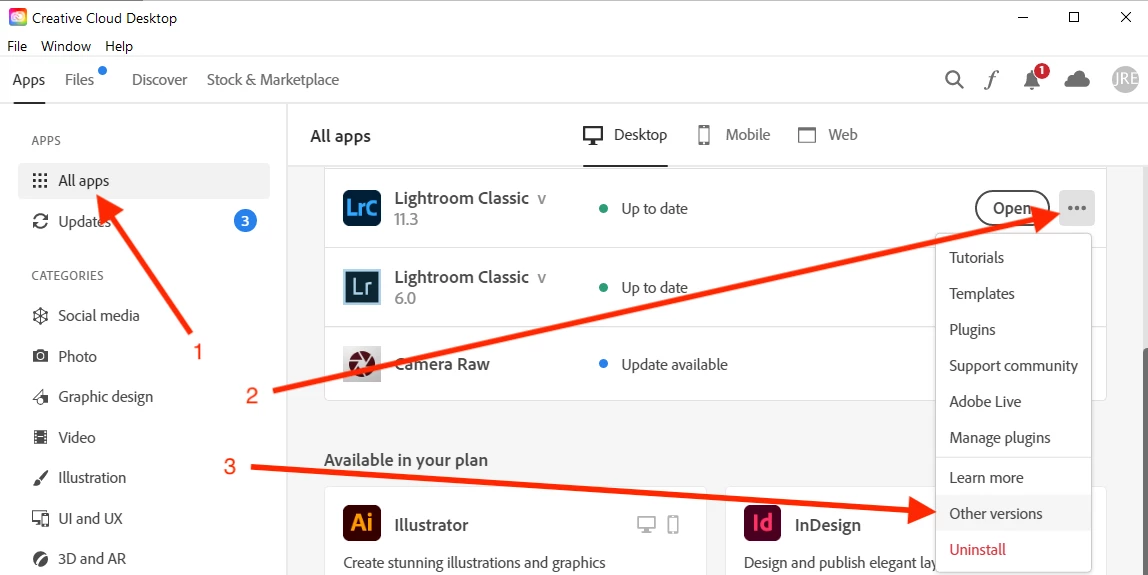Viewport: 1148px width, 575px height.
Task: Expand version arrow beside Lightroom Classic 6.0
Action: 542,278
